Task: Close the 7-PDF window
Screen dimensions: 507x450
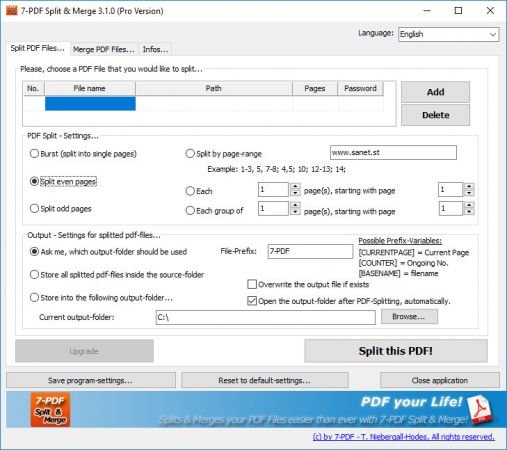Action: point(490,11)
